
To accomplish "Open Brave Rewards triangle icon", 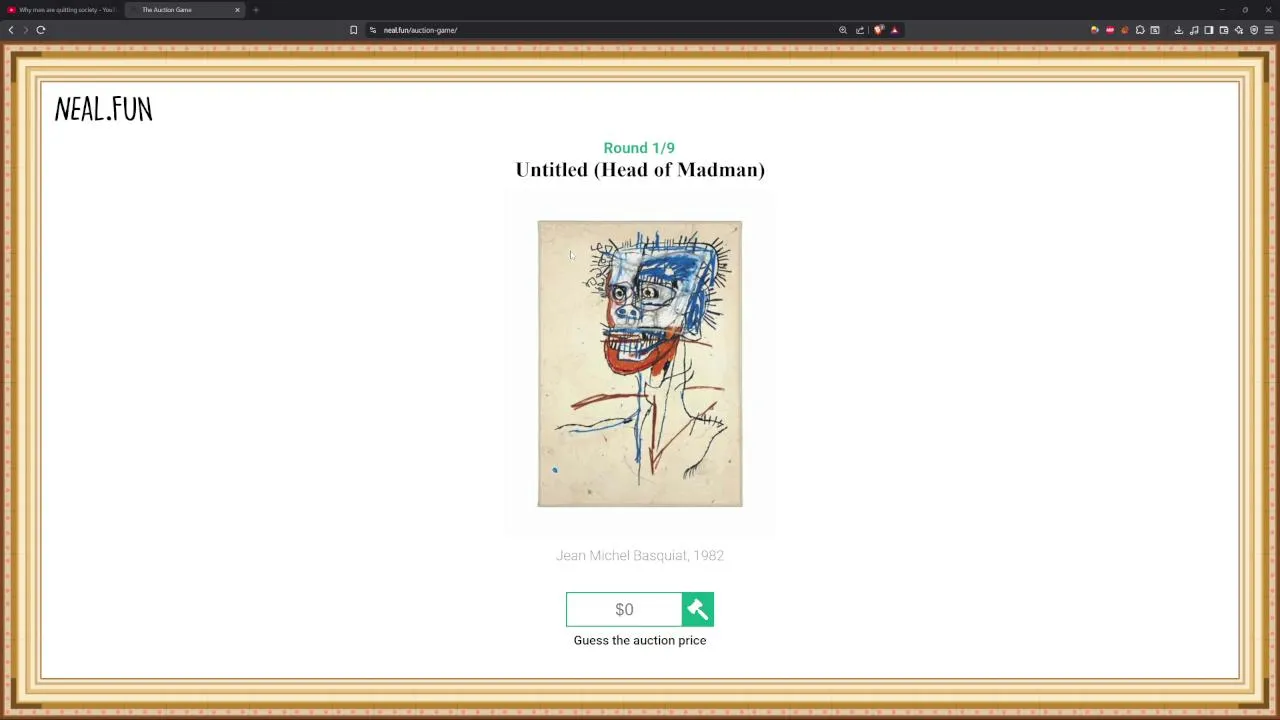I will (x=895, y=30).
